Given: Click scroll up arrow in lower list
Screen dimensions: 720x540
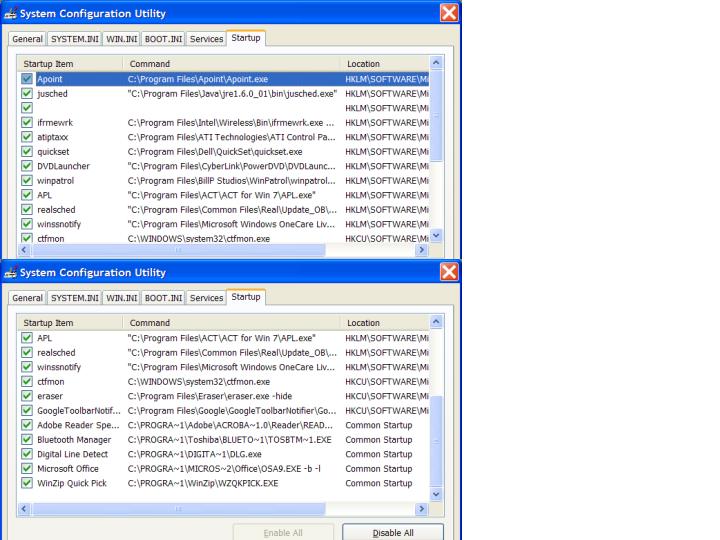Looking at the screenshot, I should (x=436, y=321).
